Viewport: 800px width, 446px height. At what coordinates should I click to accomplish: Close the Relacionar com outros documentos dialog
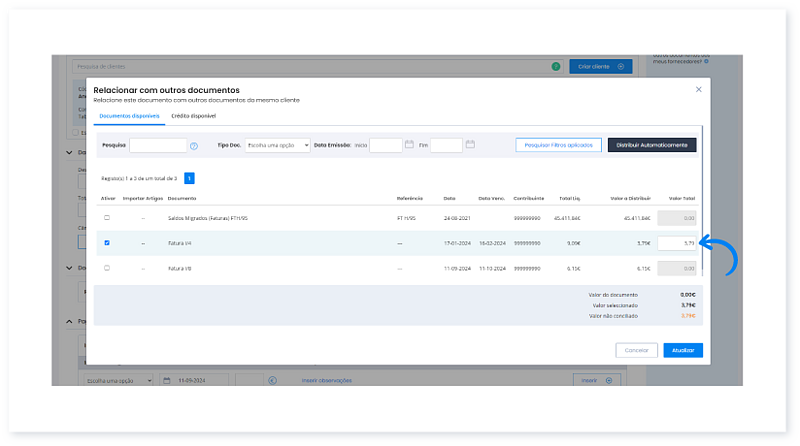(698, 90)
